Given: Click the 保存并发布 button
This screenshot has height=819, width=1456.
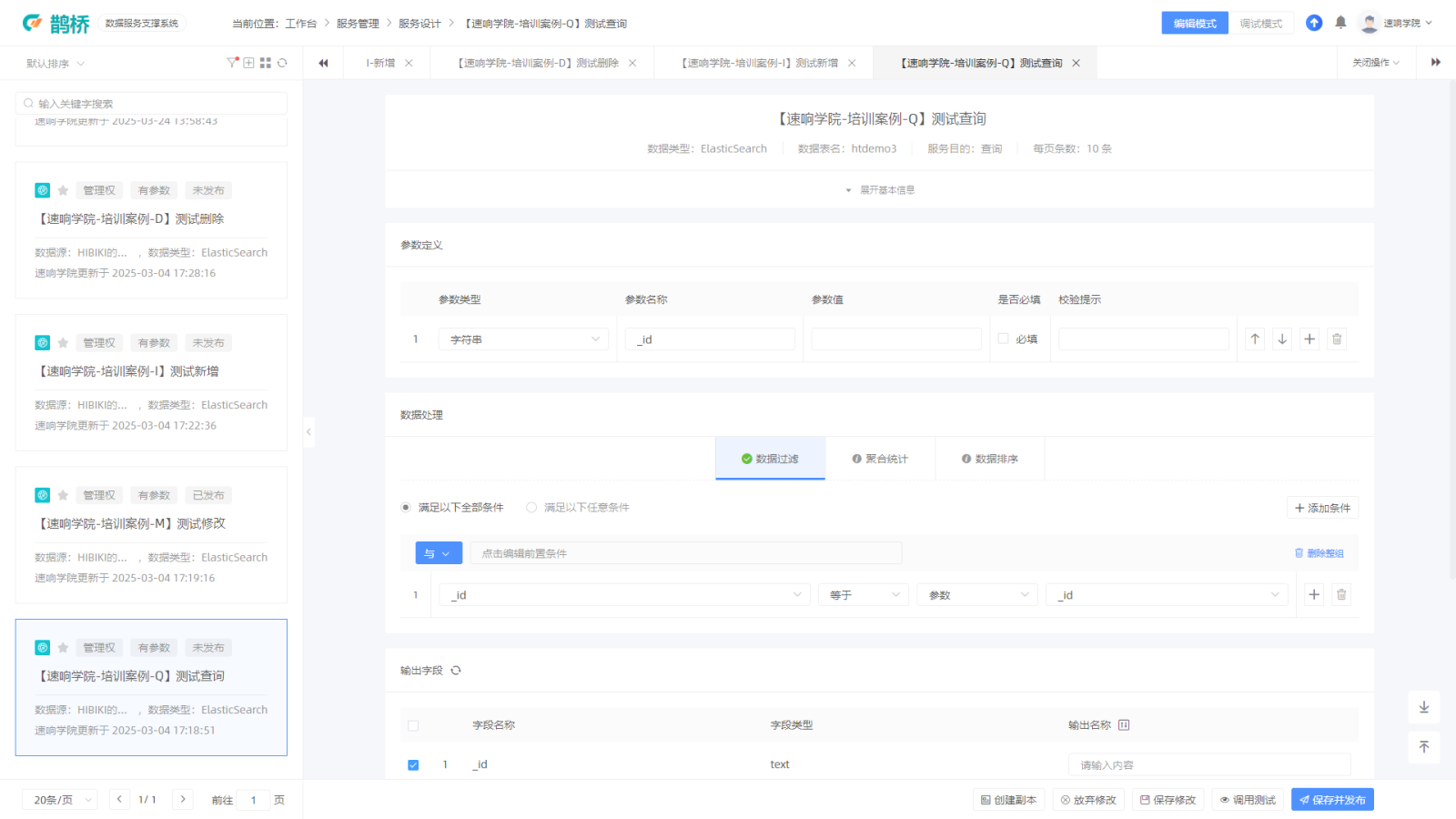Looking at the screenshot, I should (1332, 800).
